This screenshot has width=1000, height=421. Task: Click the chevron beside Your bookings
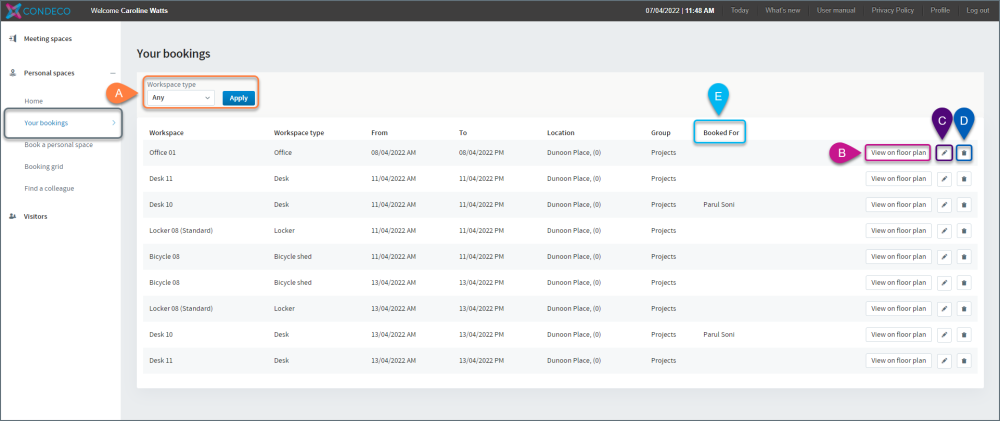coord(114,122)
